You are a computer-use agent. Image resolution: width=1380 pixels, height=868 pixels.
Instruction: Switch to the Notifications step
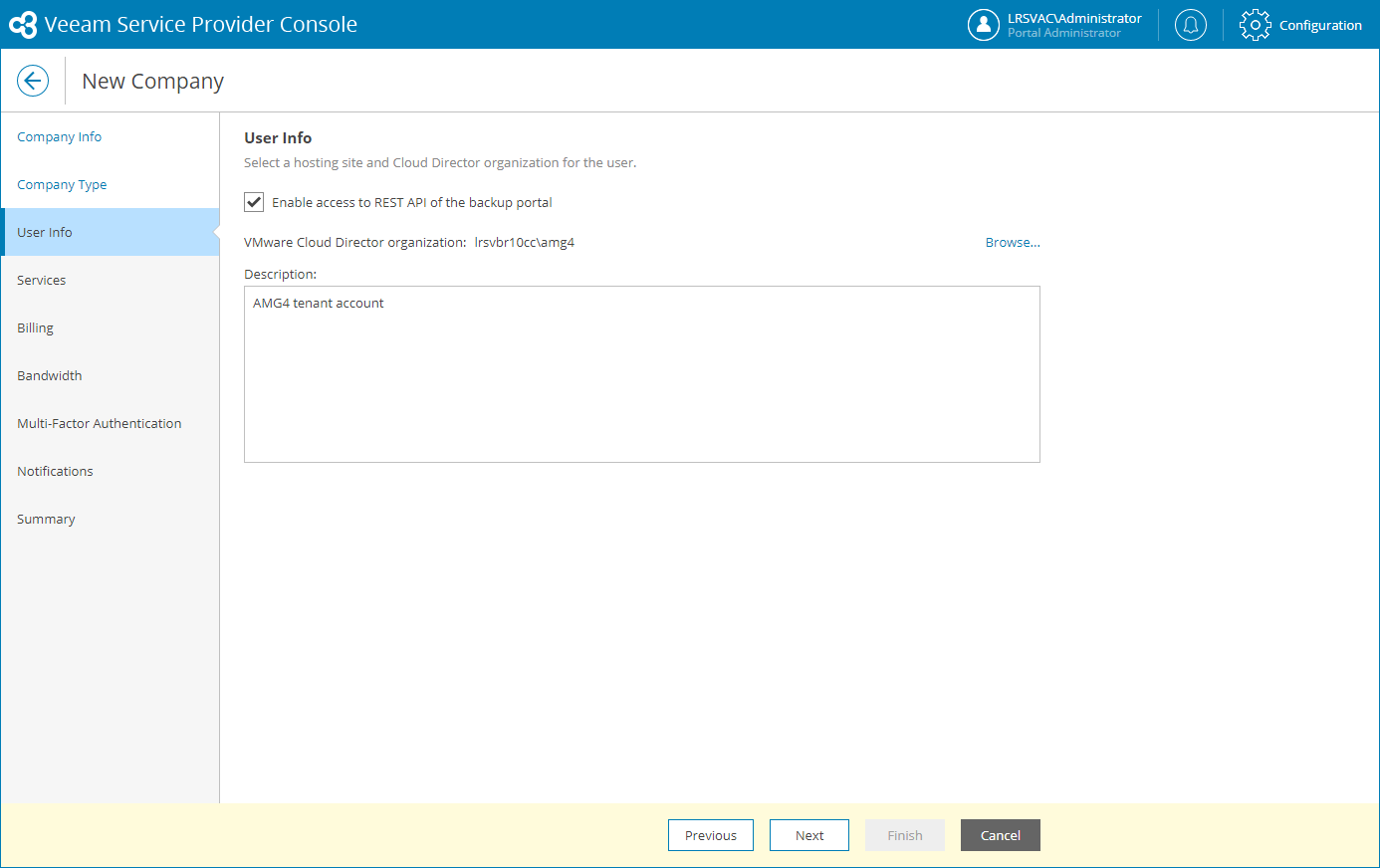tap(55, 471)
